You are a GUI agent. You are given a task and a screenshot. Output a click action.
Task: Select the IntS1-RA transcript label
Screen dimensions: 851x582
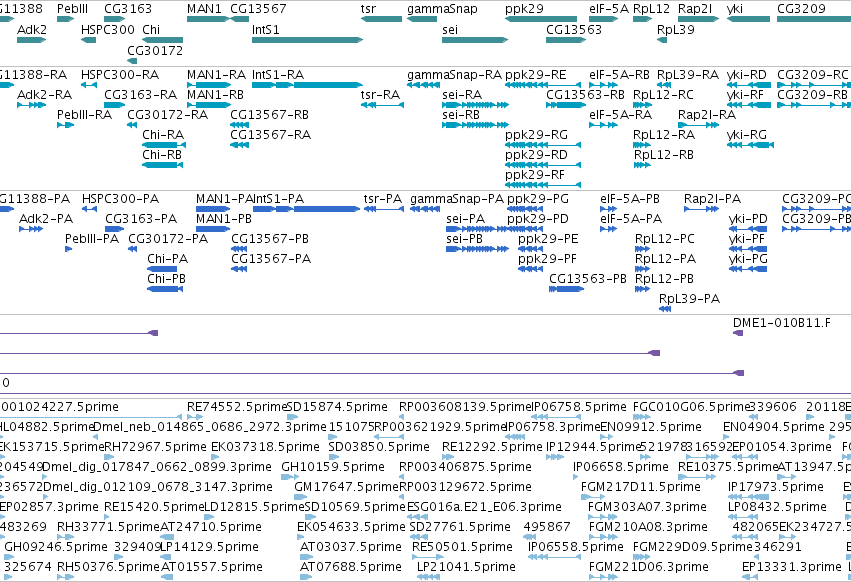tap(278, 74)
